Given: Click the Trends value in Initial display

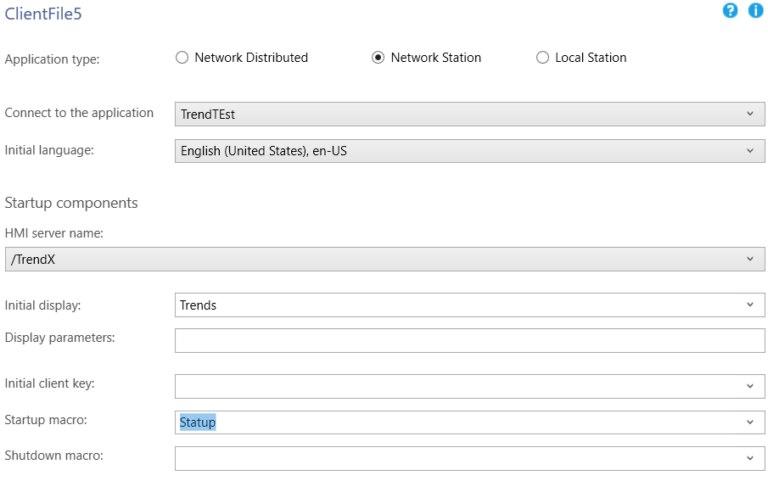Looking at the screenshot, I should (x=198, y=305).
